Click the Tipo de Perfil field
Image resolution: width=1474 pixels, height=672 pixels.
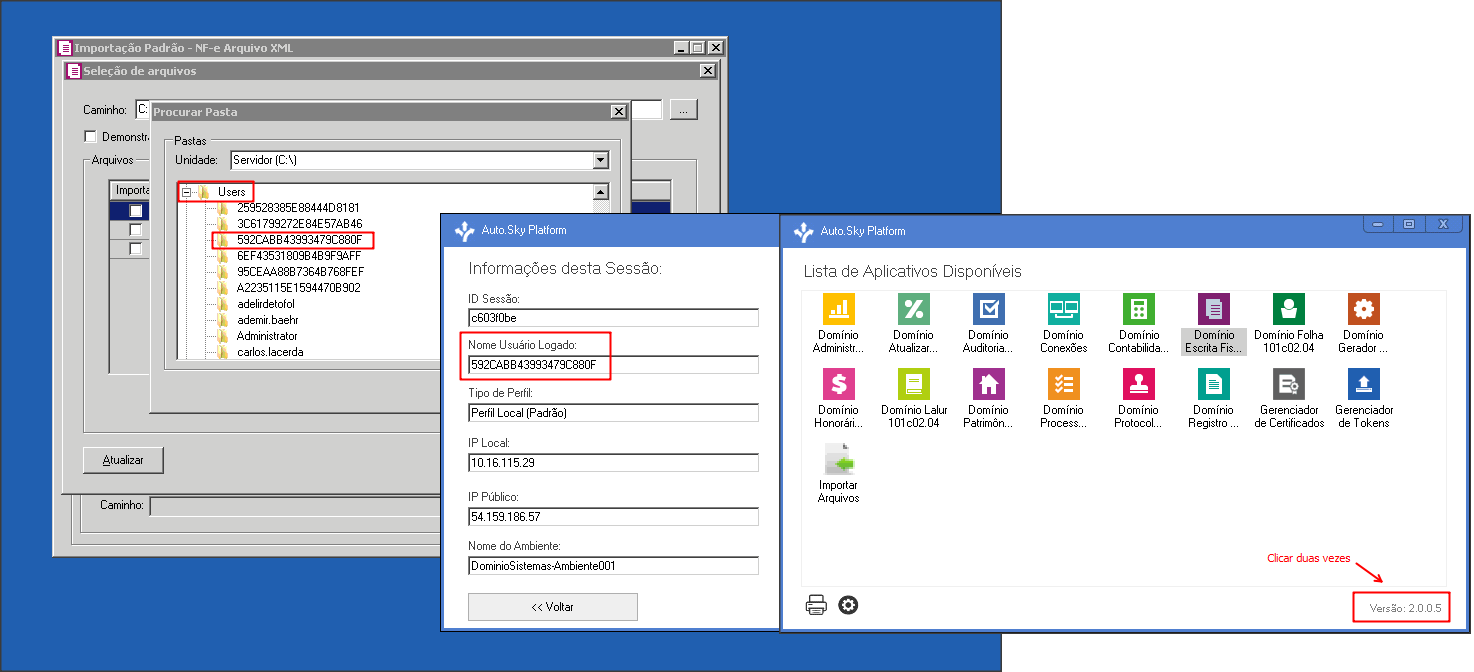pos(613,412)
